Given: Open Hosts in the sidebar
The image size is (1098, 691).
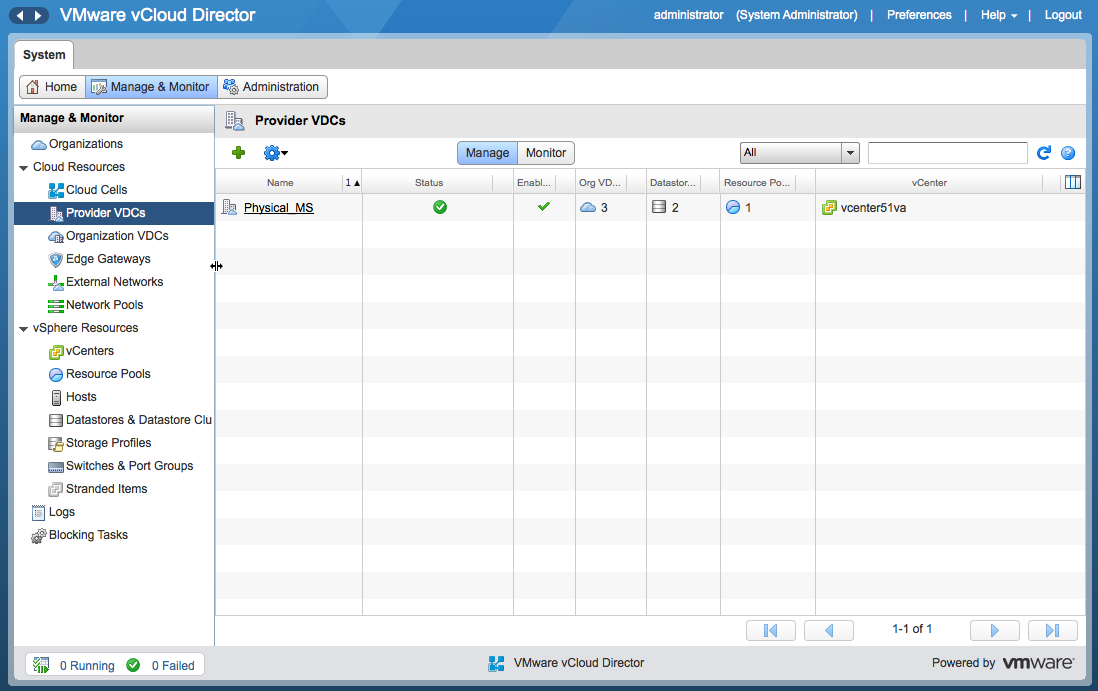Looking at the screenshot, I should click(81, 398).
